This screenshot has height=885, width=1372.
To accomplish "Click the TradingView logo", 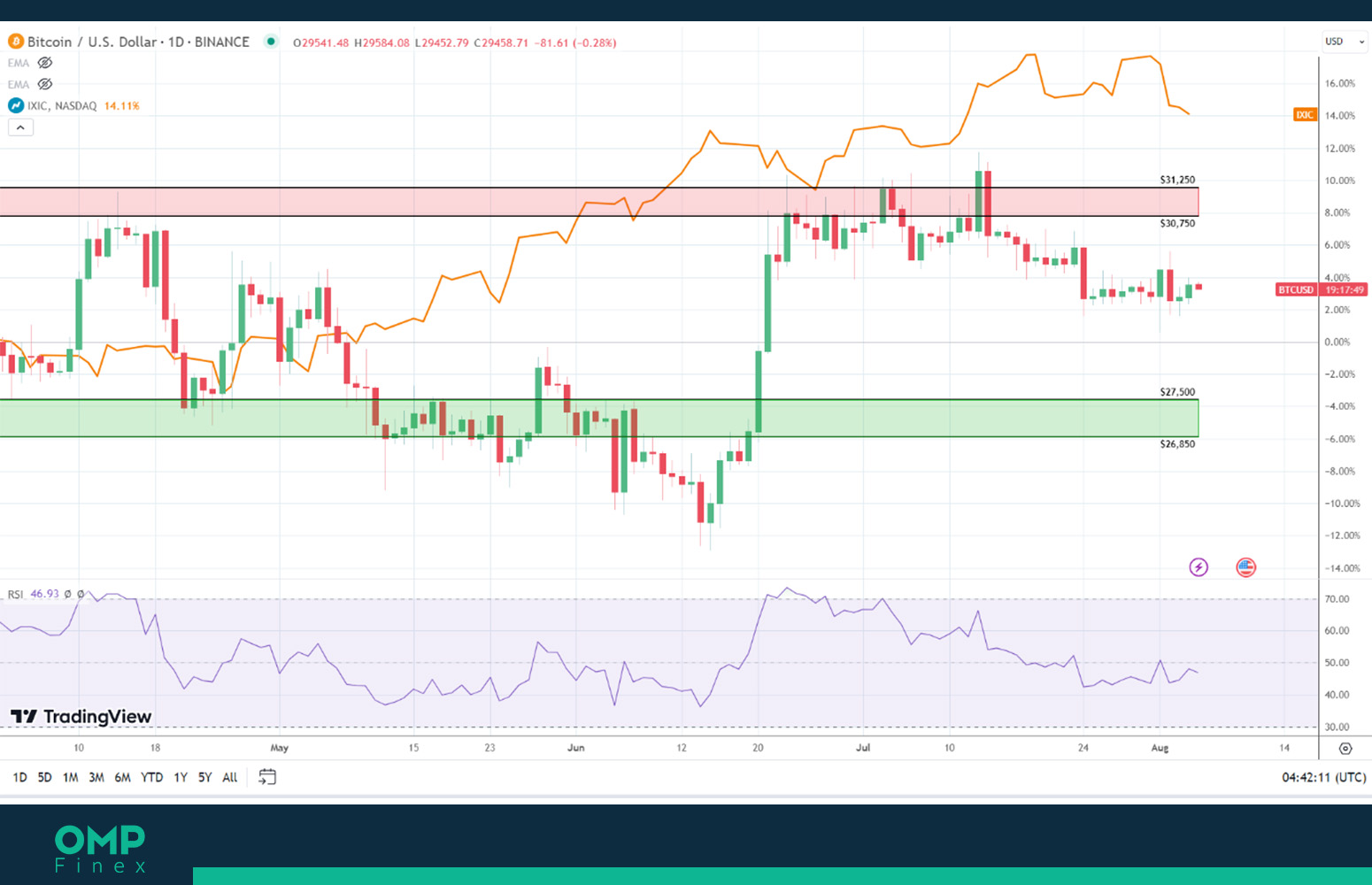I will point(81,717).
